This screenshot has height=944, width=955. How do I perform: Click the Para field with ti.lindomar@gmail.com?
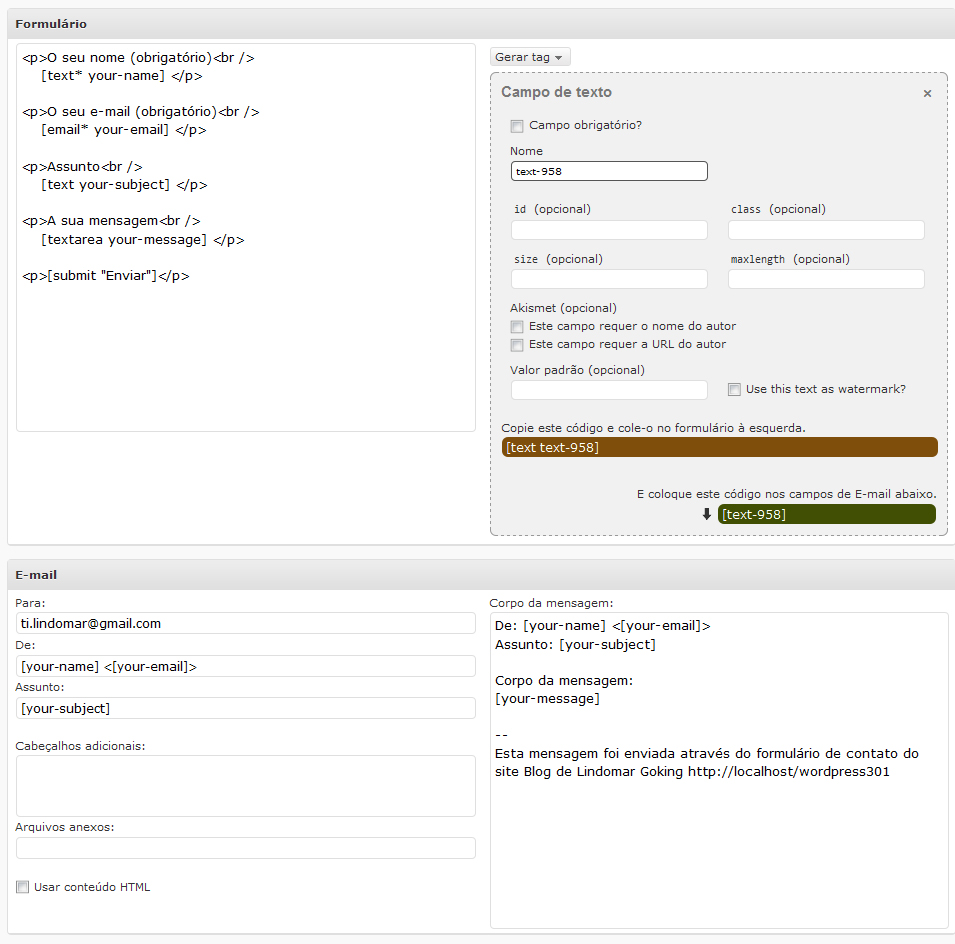point(245,623)
